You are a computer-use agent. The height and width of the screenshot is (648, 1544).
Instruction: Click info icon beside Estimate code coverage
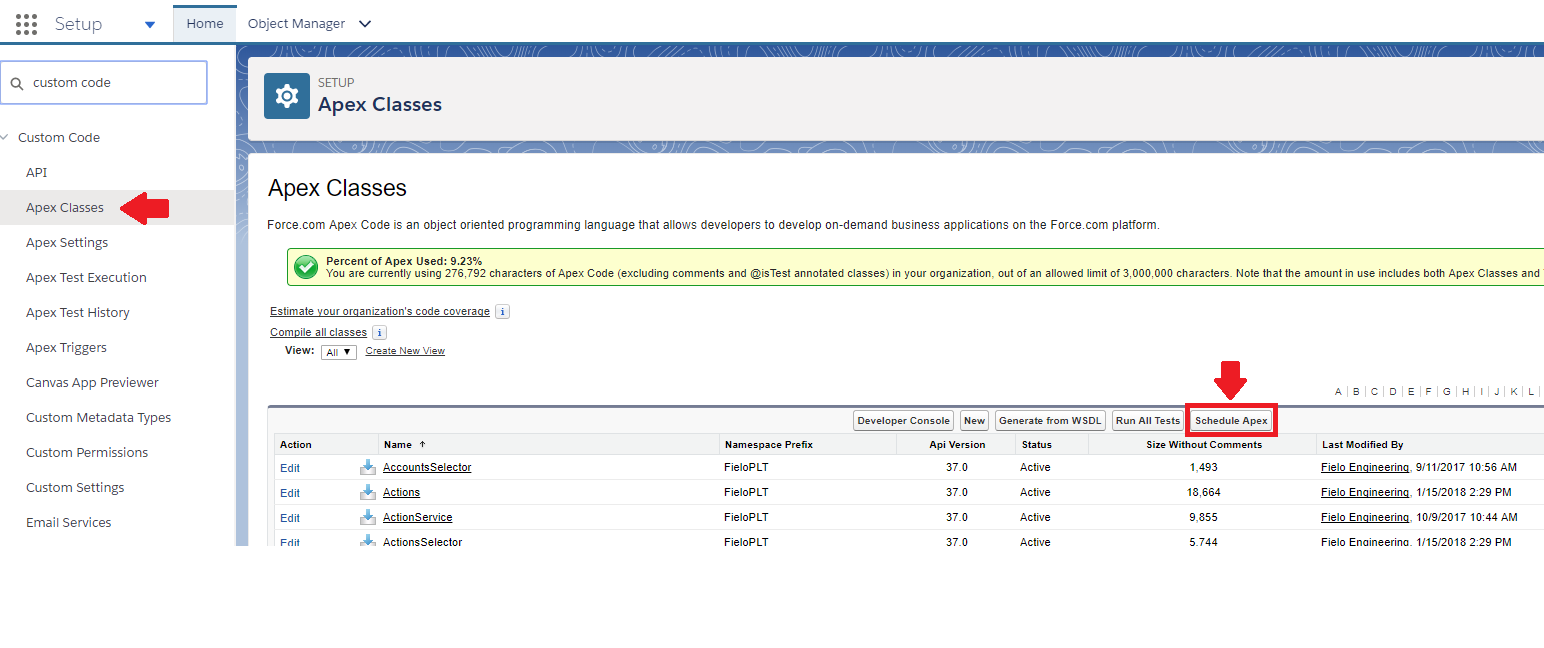(x=503, y=312)
